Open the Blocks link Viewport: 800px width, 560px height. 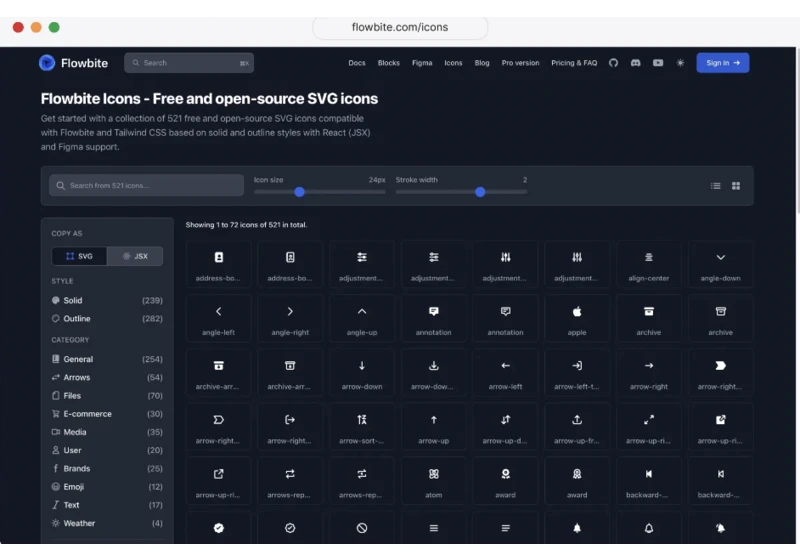[388, 63]
